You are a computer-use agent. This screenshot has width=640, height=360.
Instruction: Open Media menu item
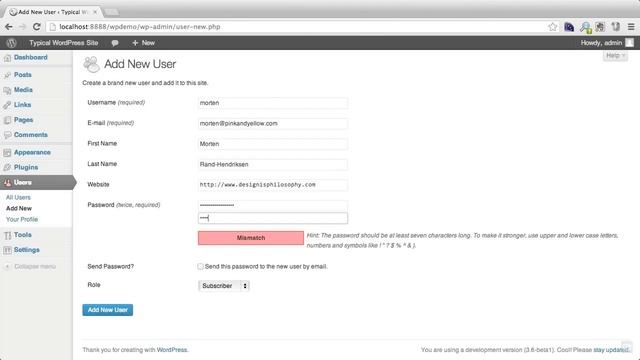(23, 90)
